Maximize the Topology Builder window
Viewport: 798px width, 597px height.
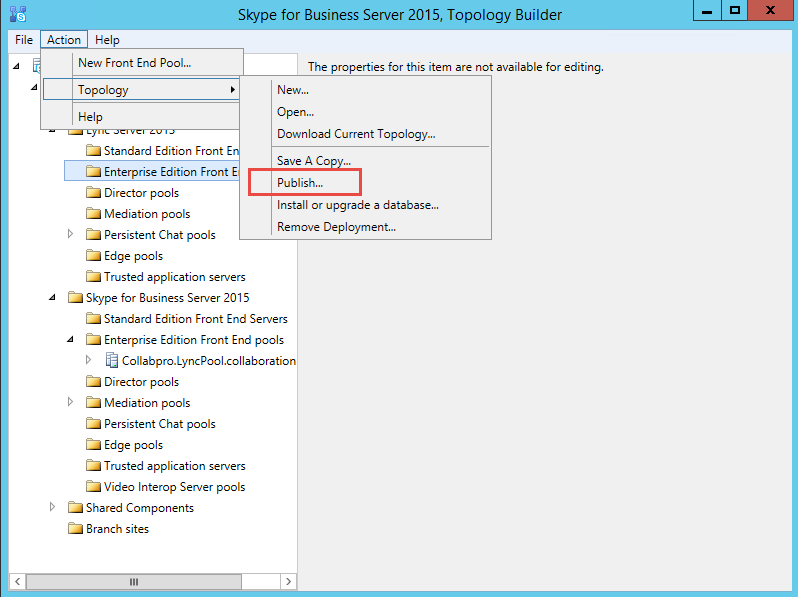coord(734,10)
